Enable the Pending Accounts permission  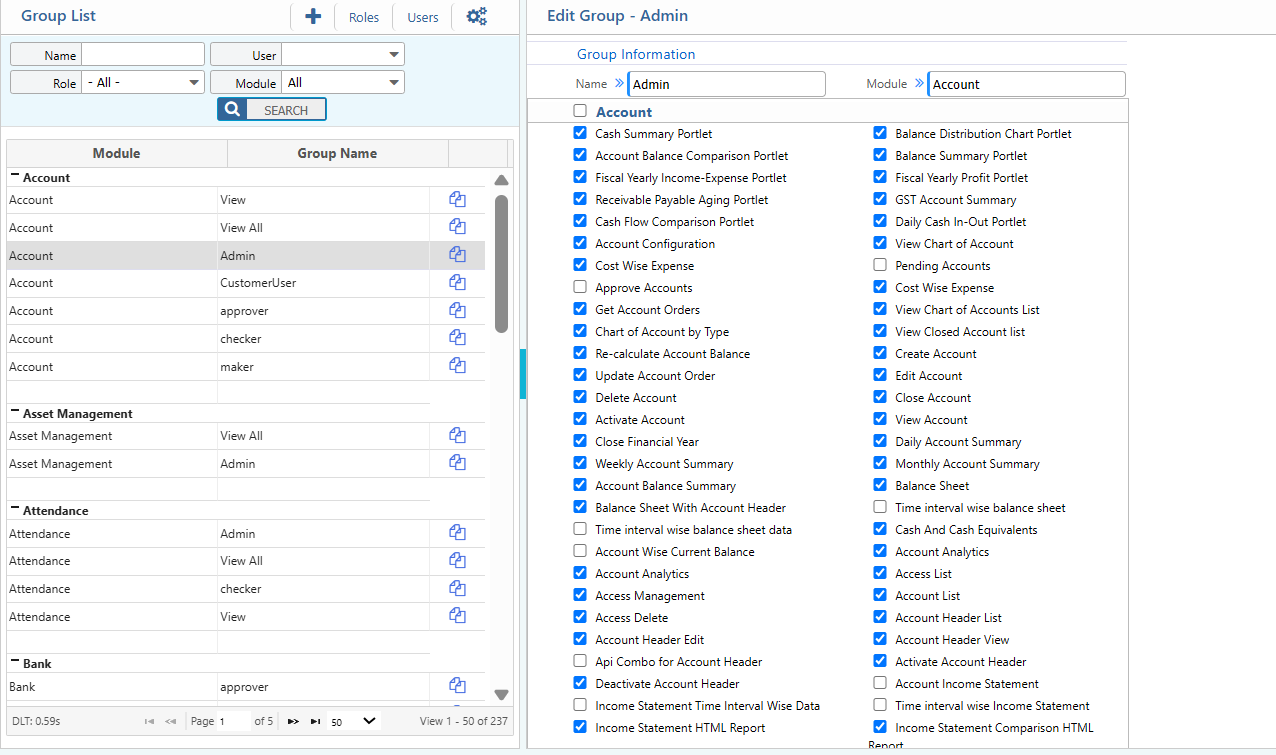tap(880, 265)
